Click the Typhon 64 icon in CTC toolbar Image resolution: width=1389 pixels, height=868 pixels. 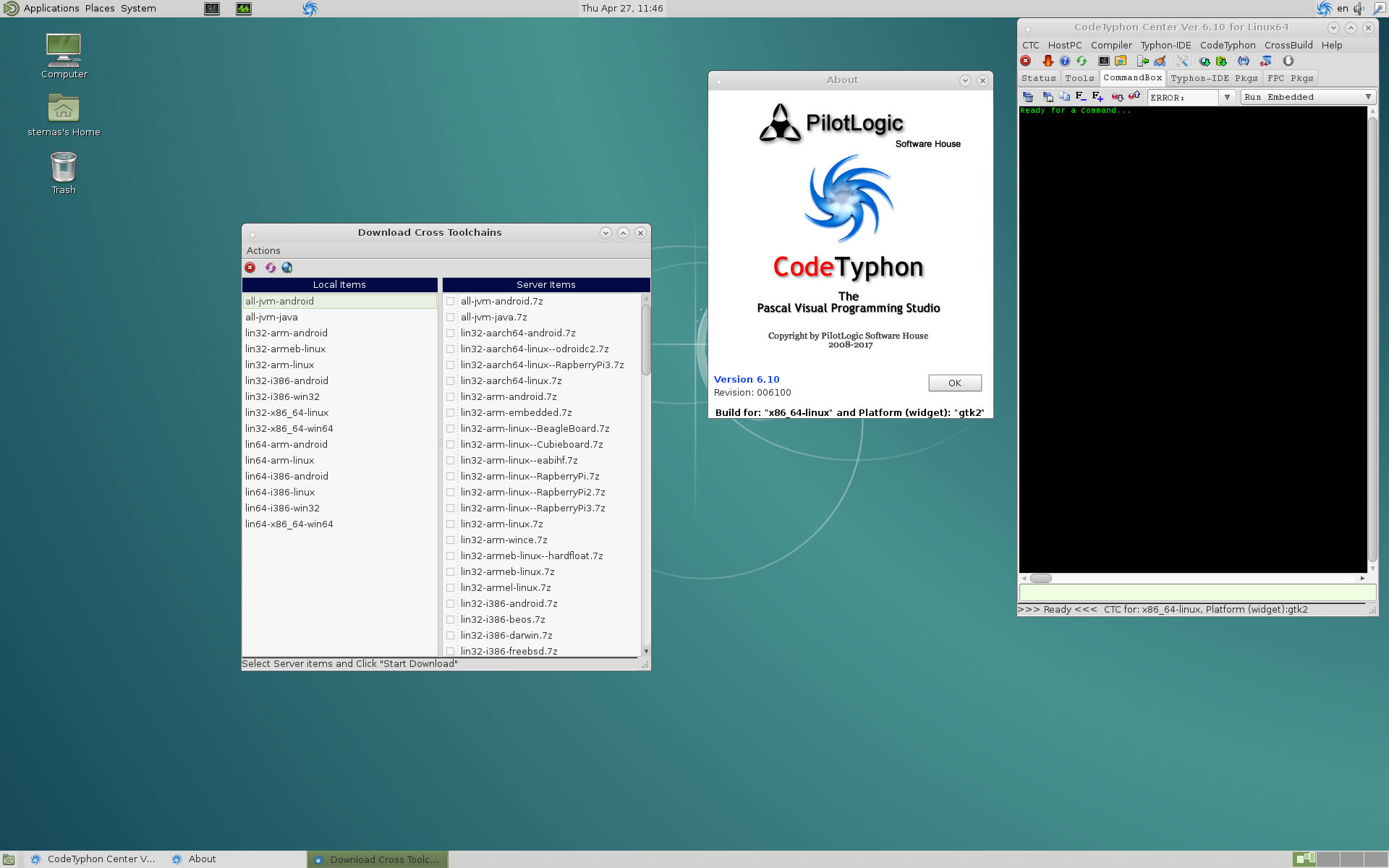1266,61
